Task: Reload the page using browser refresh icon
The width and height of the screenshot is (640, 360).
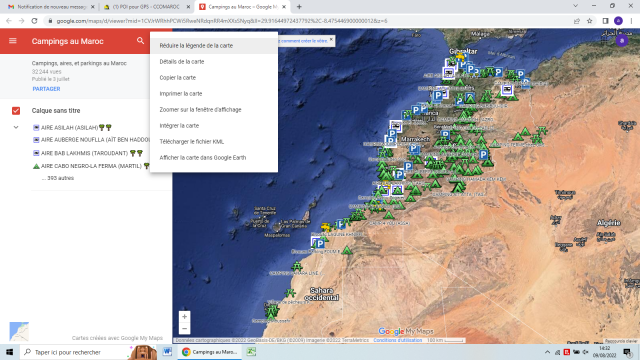Action: [x=34, y=21]
